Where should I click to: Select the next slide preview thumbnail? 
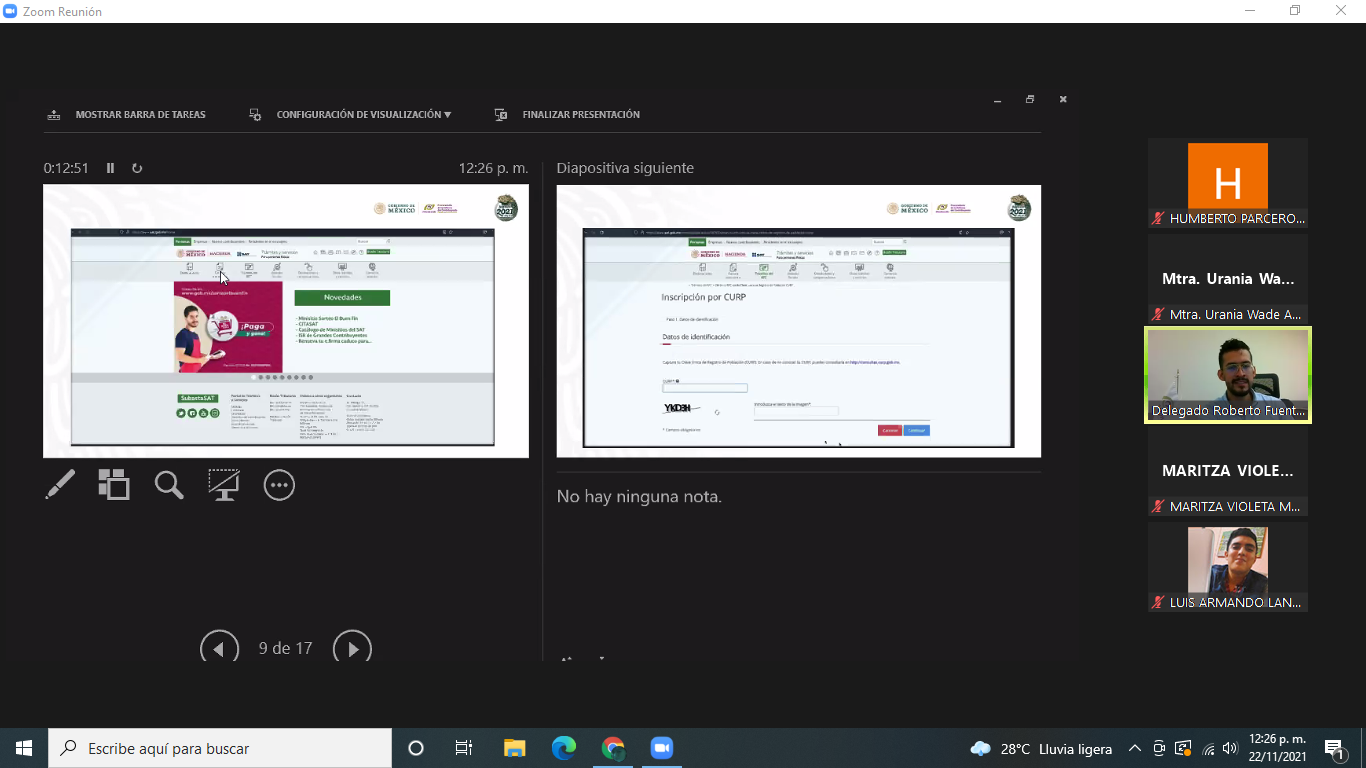tap(798, 320)
